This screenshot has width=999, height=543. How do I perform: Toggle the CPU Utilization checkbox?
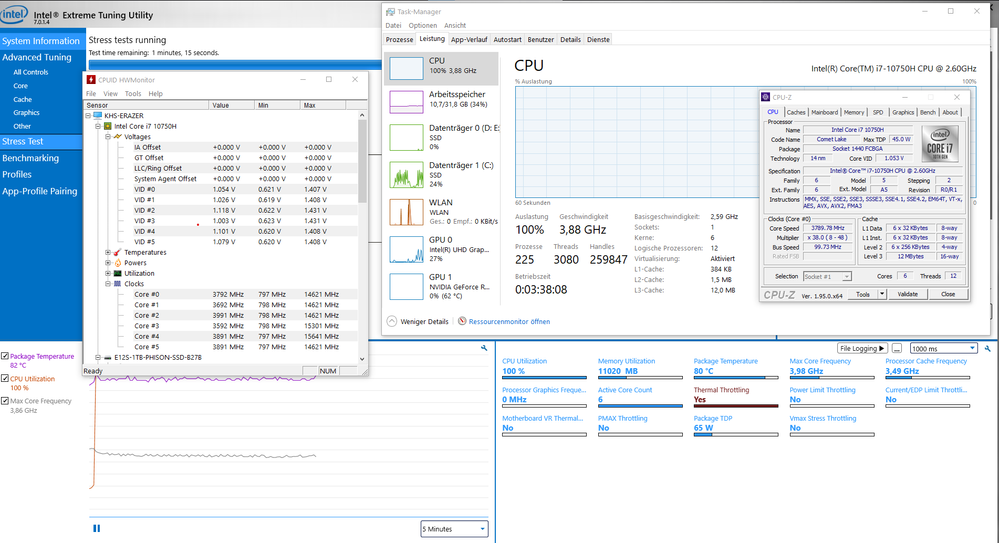[6, 379]
